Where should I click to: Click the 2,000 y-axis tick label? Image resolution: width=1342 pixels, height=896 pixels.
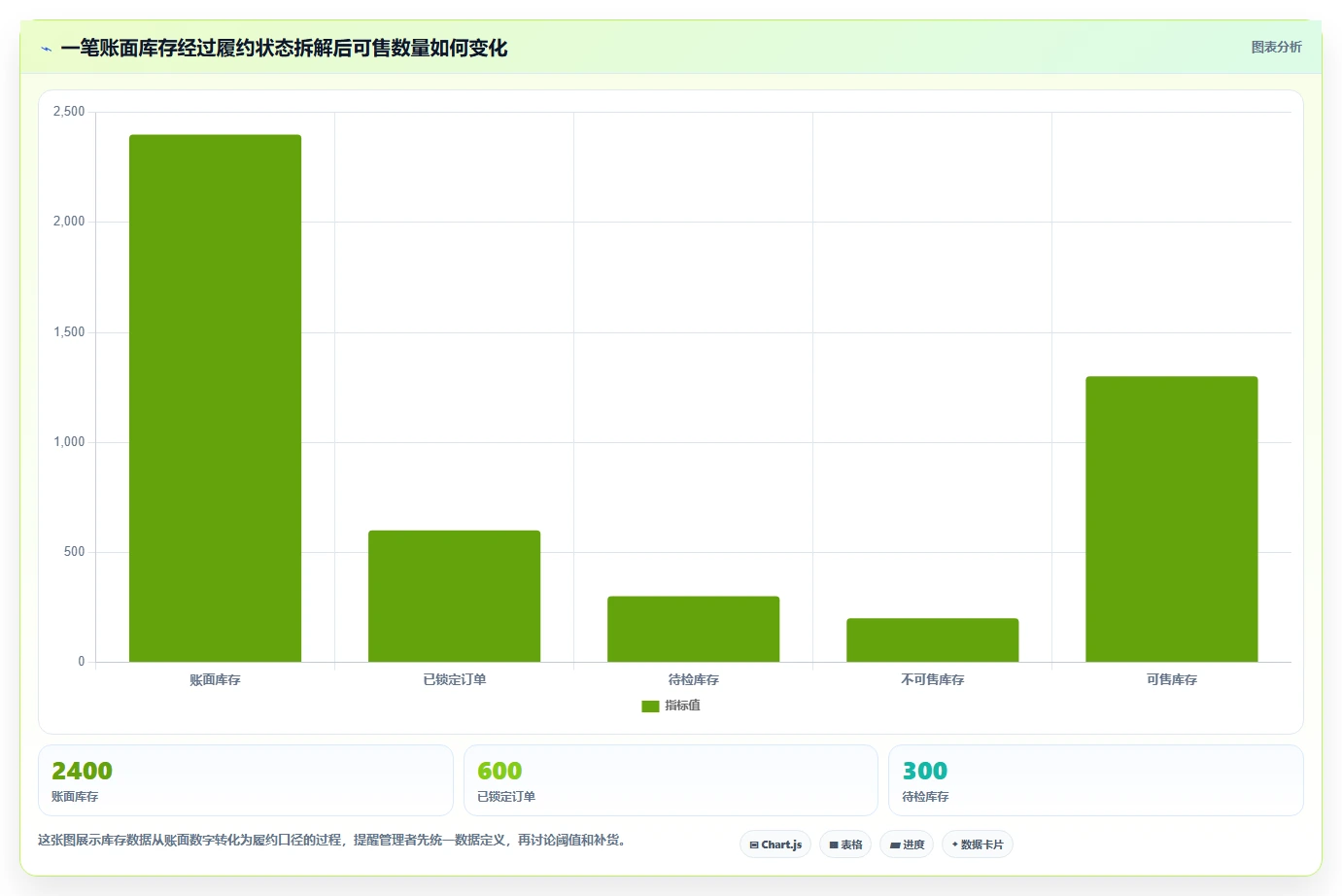click(69, 222)
